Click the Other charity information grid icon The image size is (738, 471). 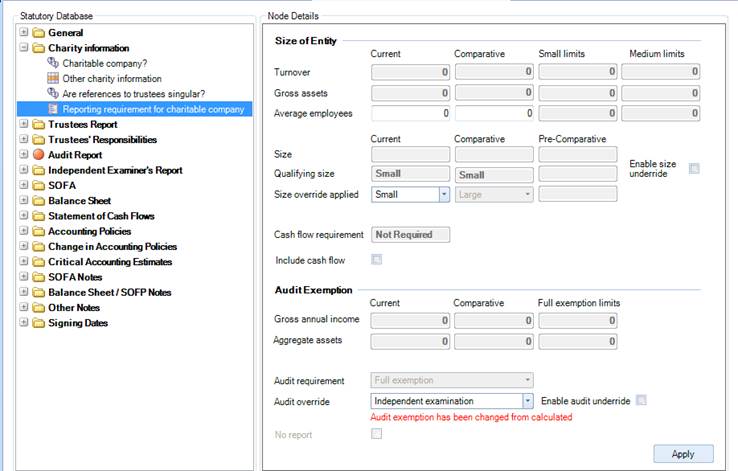pos(53,78)
